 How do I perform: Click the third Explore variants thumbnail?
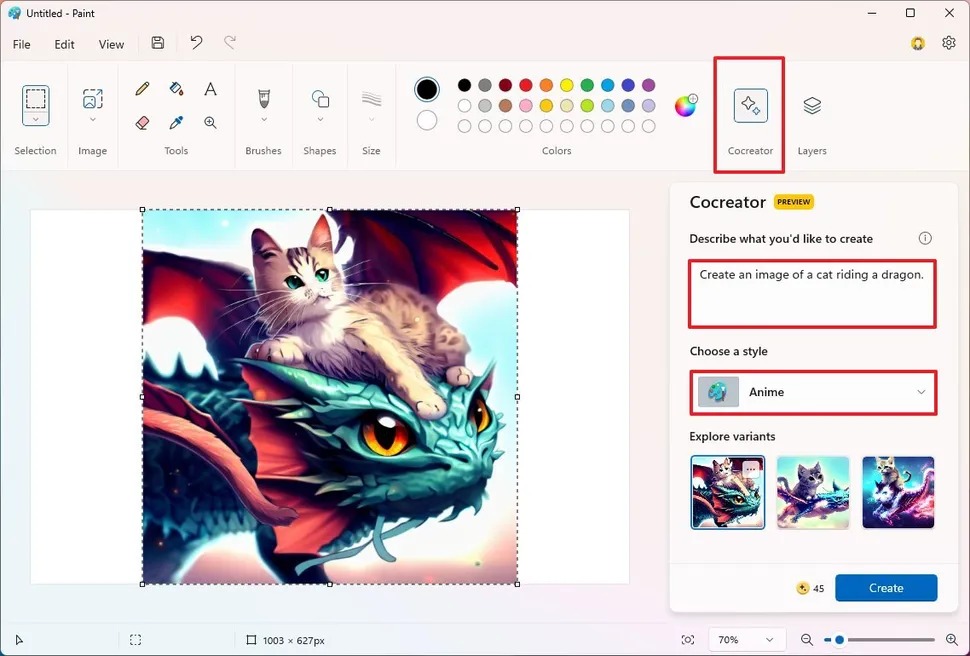(898, 492)
